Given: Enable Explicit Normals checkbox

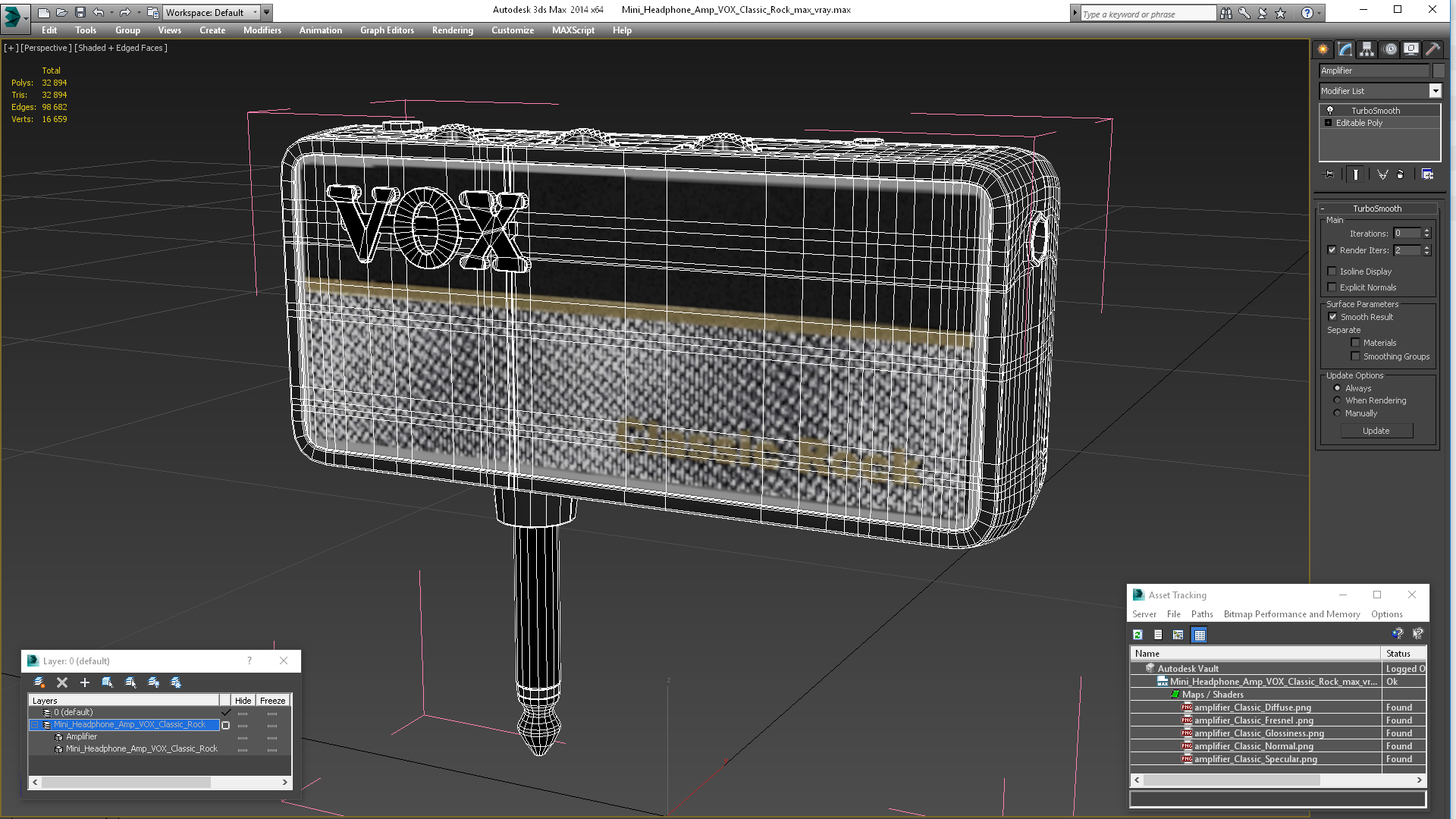Looking at the screenshot, I should (1332, 287).
